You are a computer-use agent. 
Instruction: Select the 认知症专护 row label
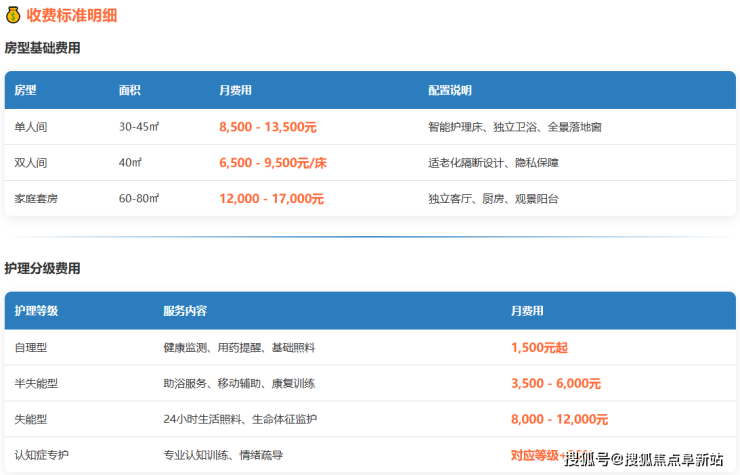(41, 455)
